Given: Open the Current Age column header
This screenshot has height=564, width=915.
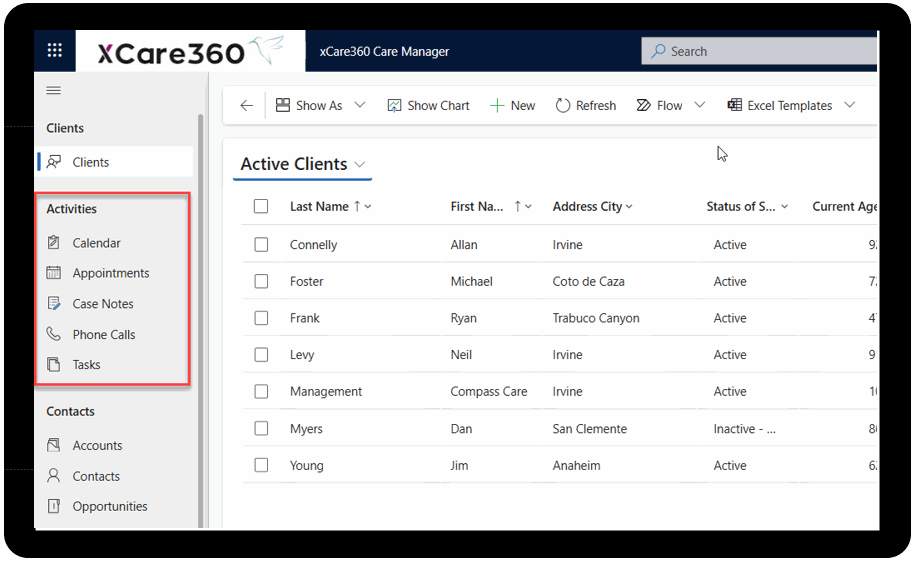Looking at the screenshot, I should (844, 206).
